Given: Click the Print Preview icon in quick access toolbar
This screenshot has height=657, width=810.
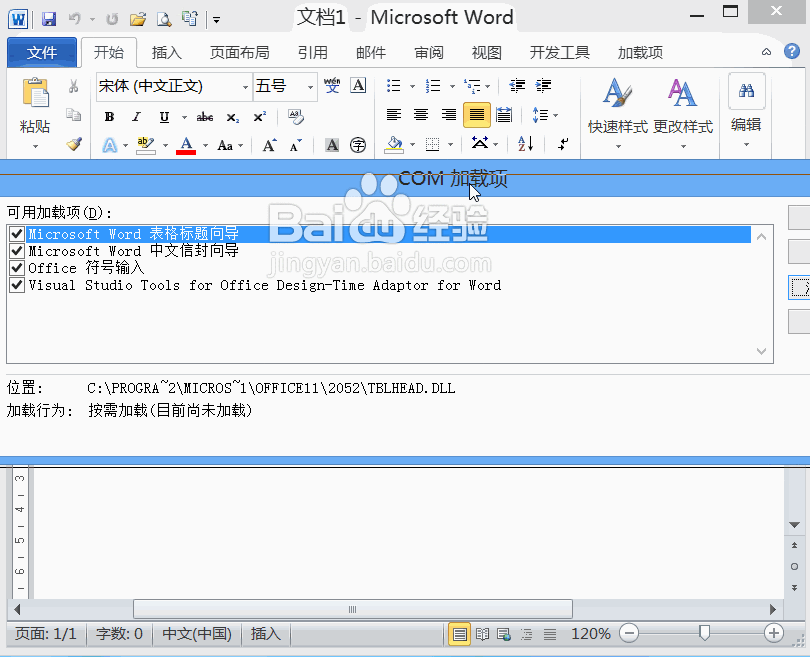Looking at the screenshot, I should (x=164, y=20).
